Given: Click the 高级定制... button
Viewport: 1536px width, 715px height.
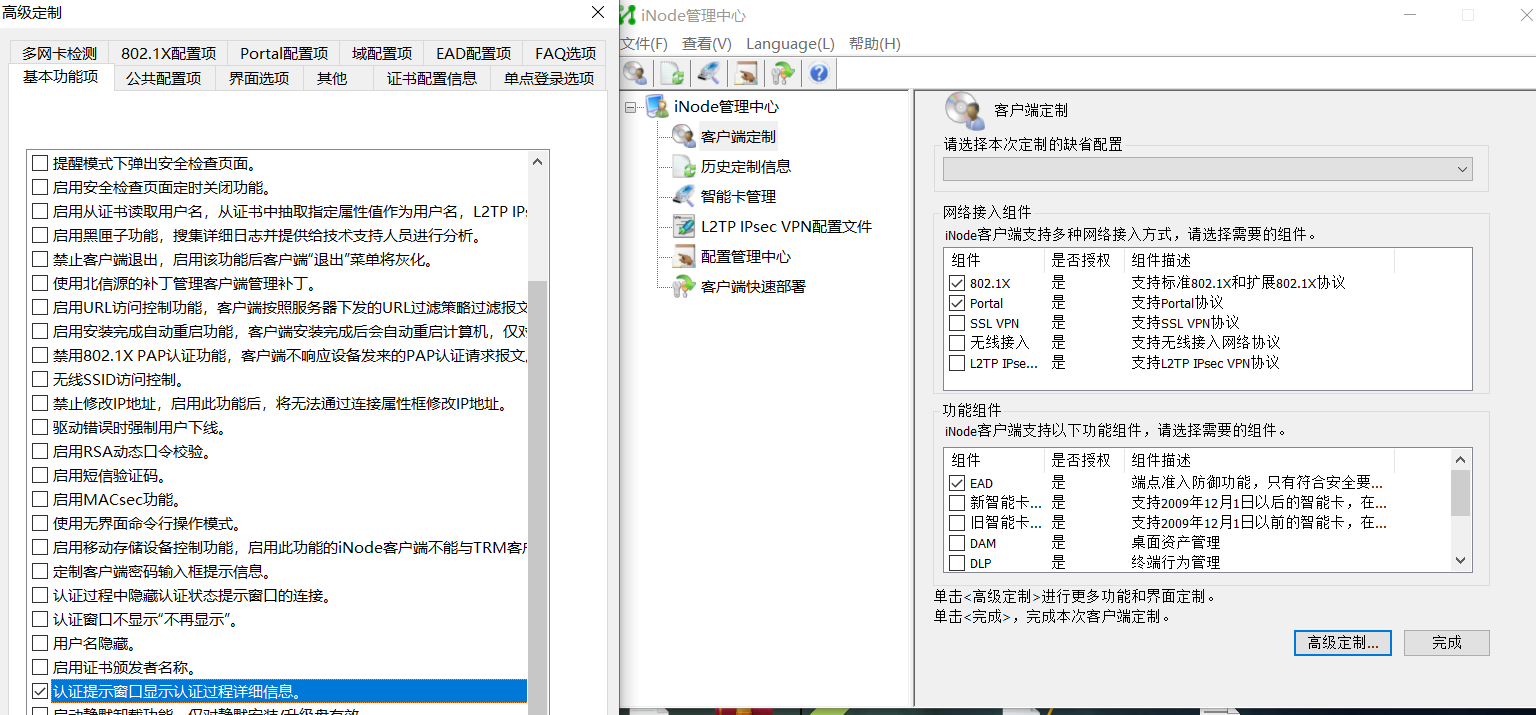Looking at the screenshot, I should coord(1342,643).
